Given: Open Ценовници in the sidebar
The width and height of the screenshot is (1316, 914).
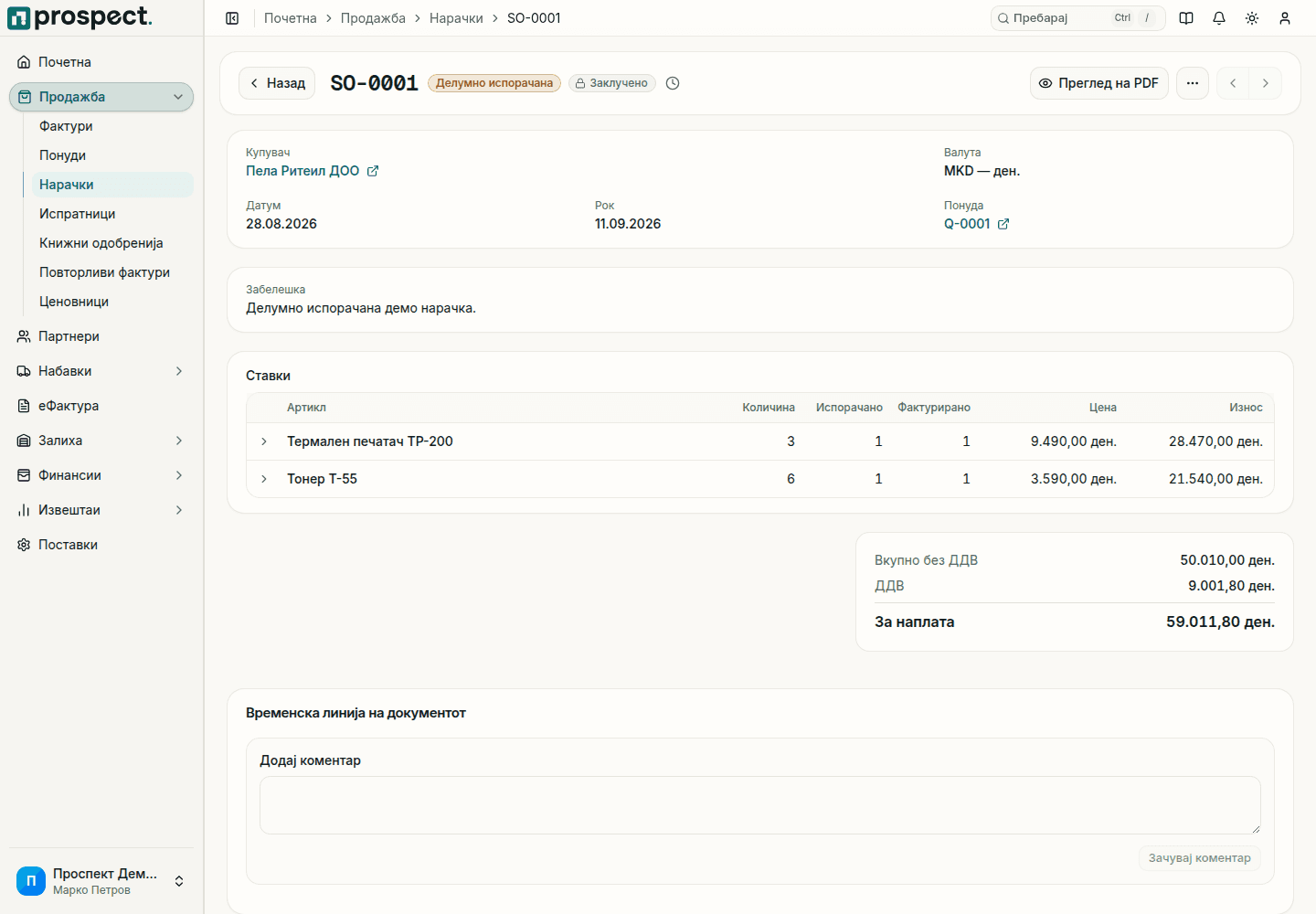Looking at the screenshot, I should pyautogui.click(x=112, y=302).
